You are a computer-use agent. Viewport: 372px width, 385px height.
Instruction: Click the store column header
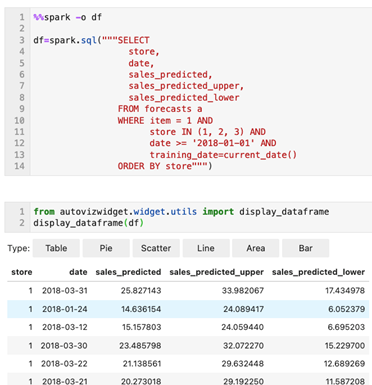[22, 272]
